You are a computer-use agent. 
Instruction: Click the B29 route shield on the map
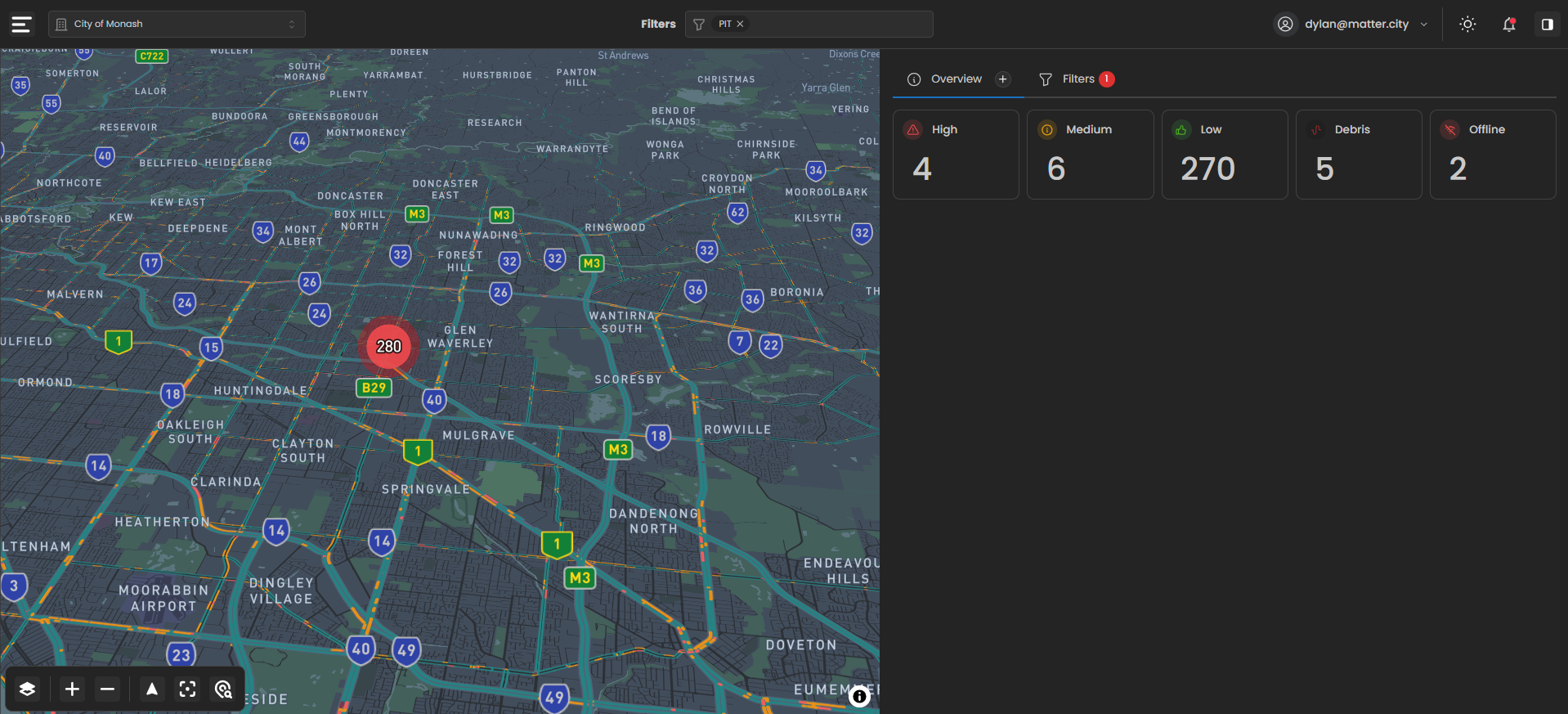(x=374, y=388)
